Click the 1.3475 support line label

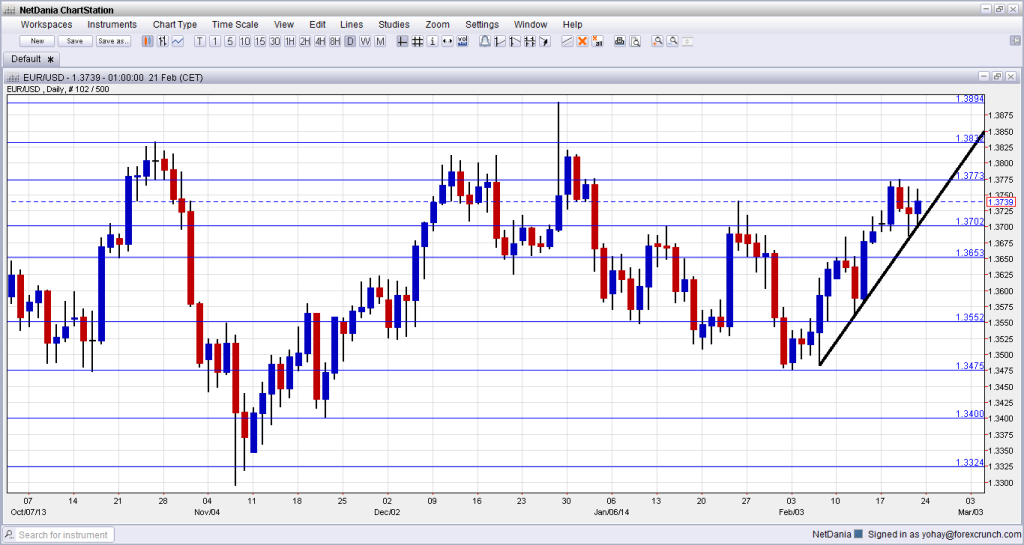pos(970,366)
